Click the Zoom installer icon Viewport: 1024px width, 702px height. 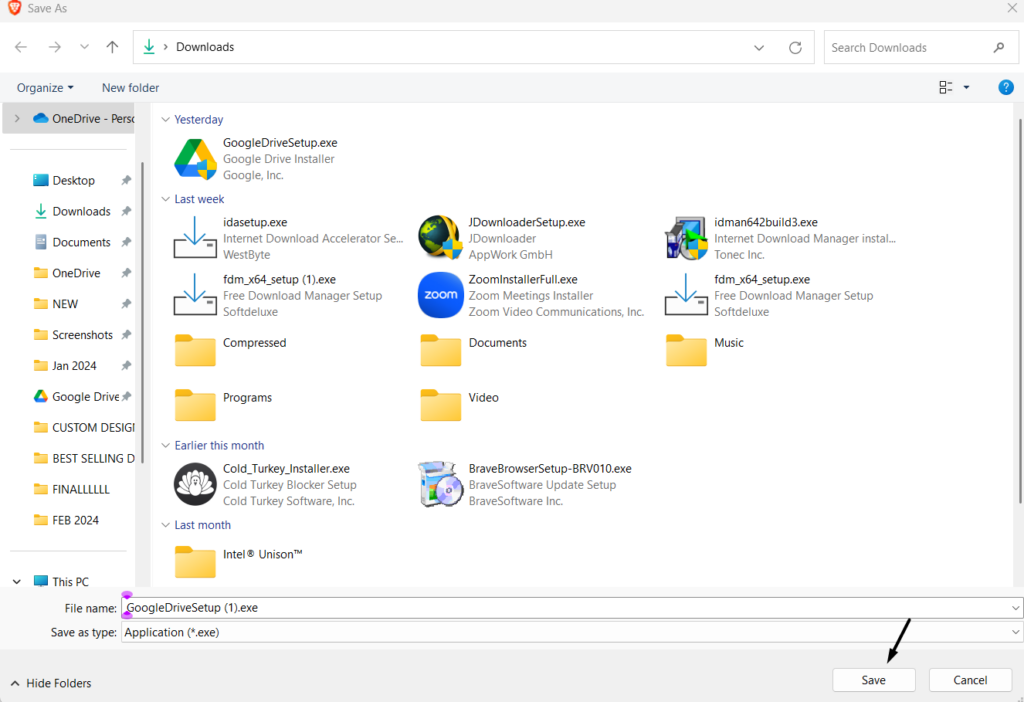(440, 295)
